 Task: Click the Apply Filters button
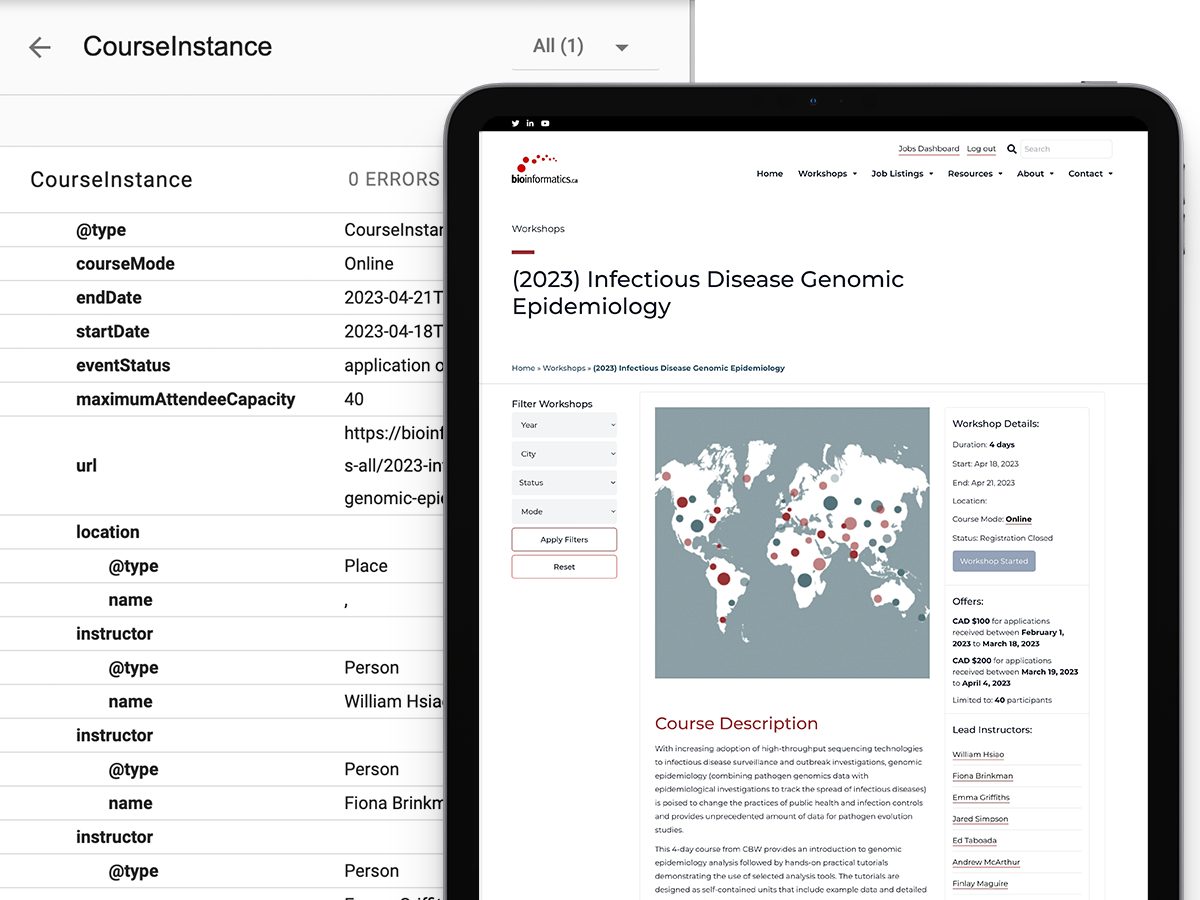tap(564, 540)
